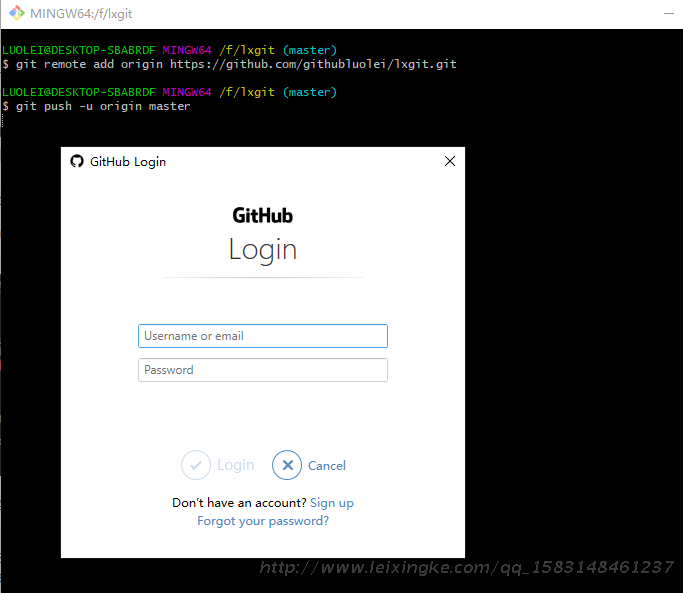Click the Login text button
Screen dimensions: 683x593
click(x=236, y=465)
